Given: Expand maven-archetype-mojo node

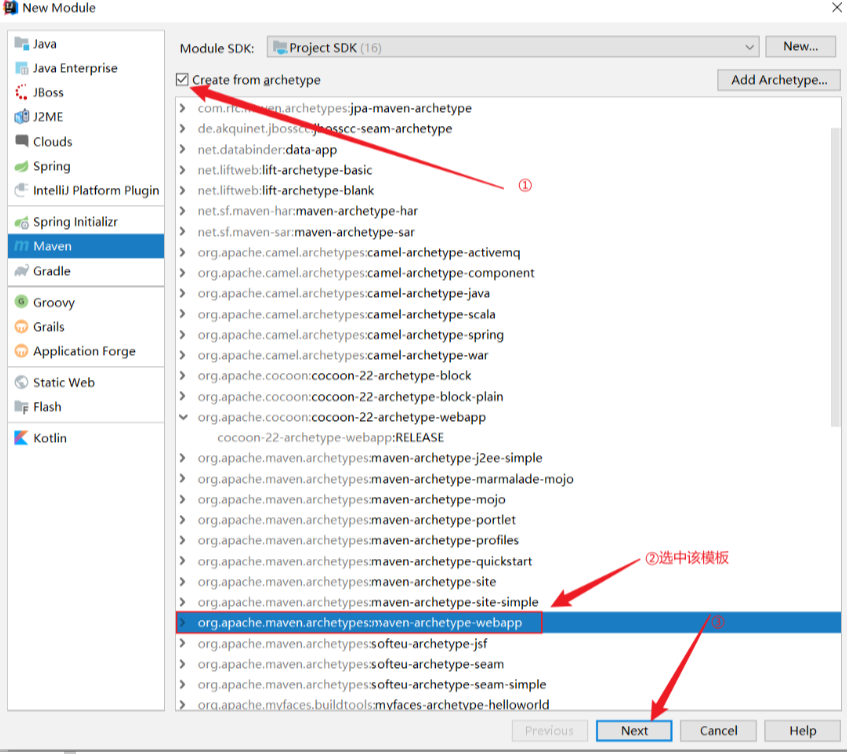Looking at the screenshot, I should (183, 499).
